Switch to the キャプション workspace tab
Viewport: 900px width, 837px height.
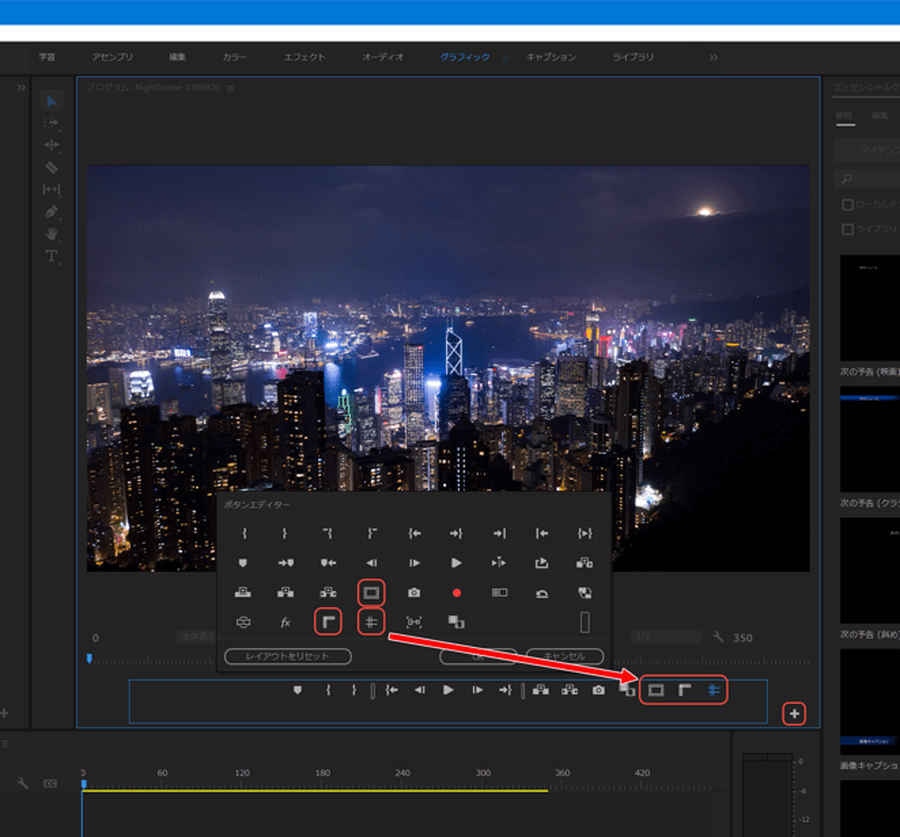(x=551, y=57)
